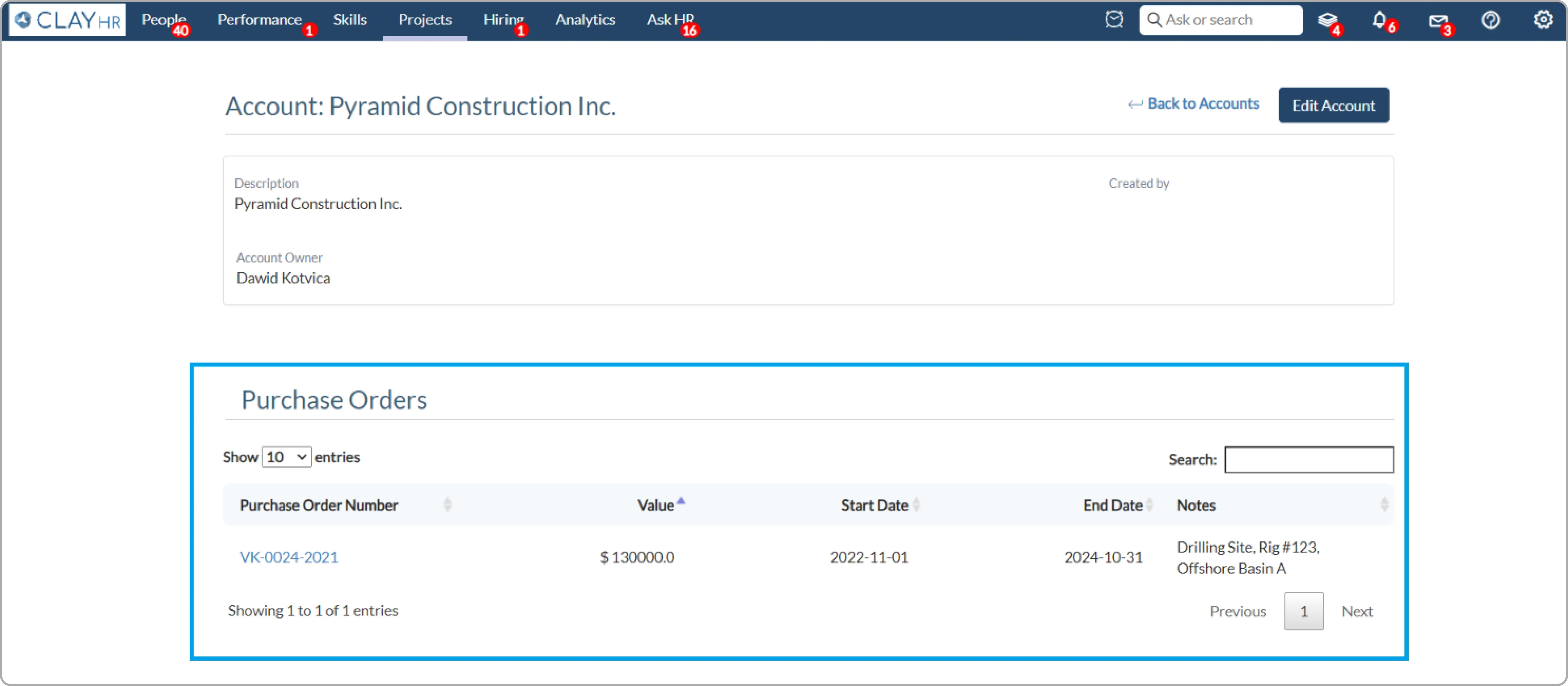
Task: Open the notifications bell icon
Action: coord(1379,20)
